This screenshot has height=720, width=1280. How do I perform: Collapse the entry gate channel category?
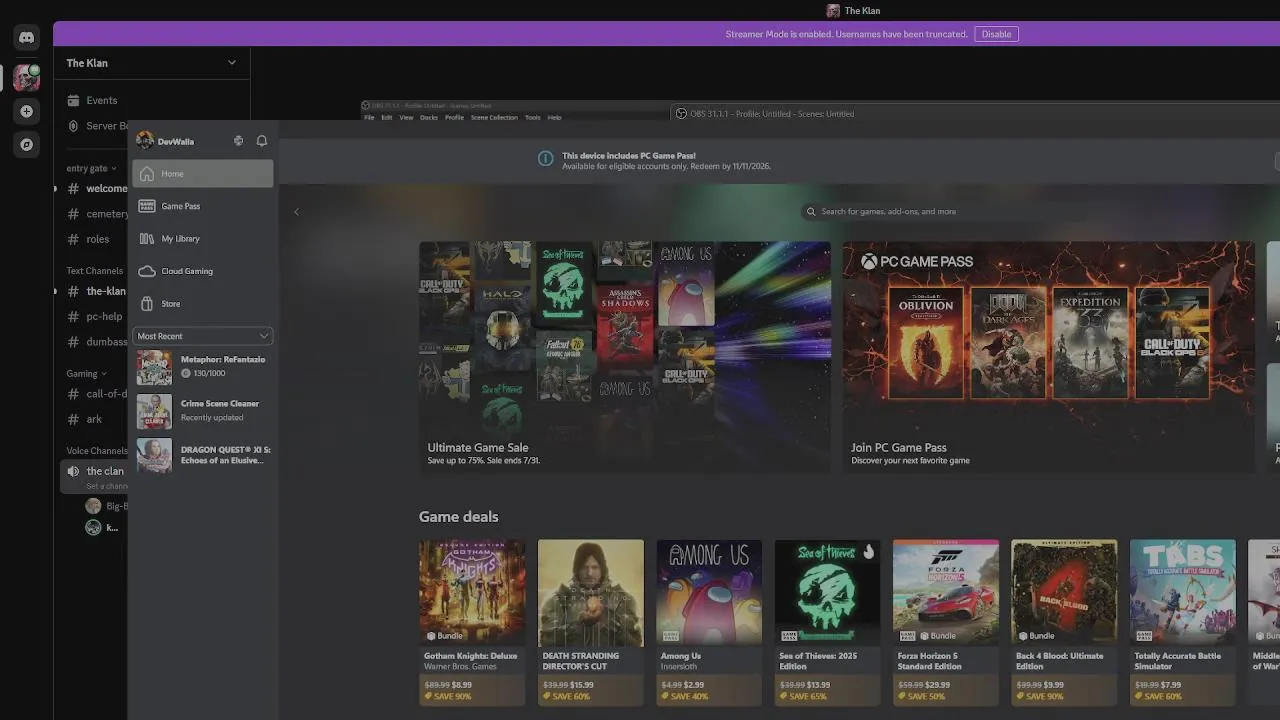tap(91, 168)
